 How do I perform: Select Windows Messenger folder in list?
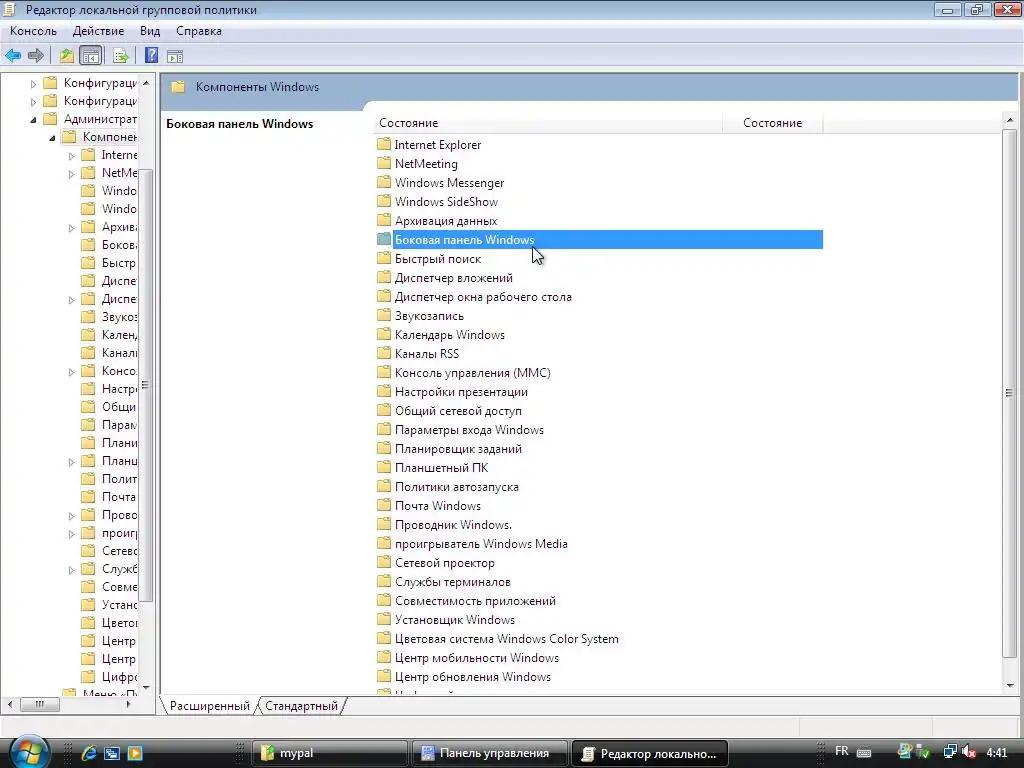click(x=440, y=183)
